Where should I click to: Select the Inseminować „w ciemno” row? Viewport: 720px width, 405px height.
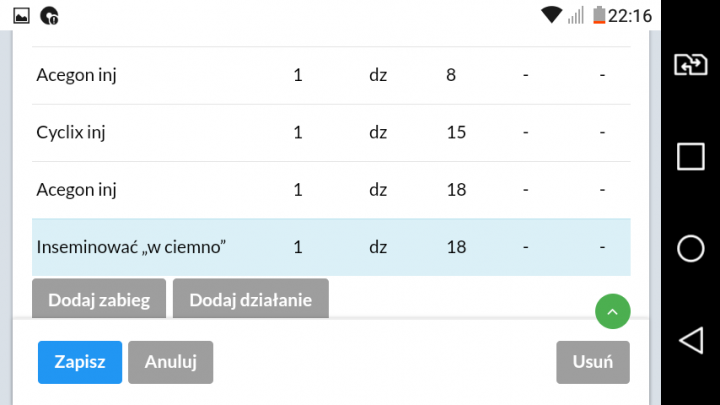(x=331, y=247)
